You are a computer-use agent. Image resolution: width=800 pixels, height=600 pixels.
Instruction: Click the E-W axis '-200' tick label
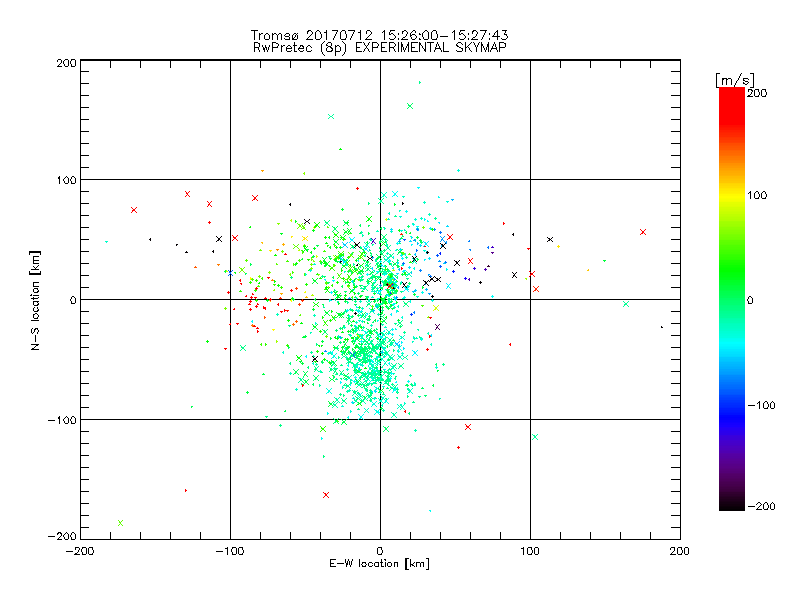tap(80, 551)
